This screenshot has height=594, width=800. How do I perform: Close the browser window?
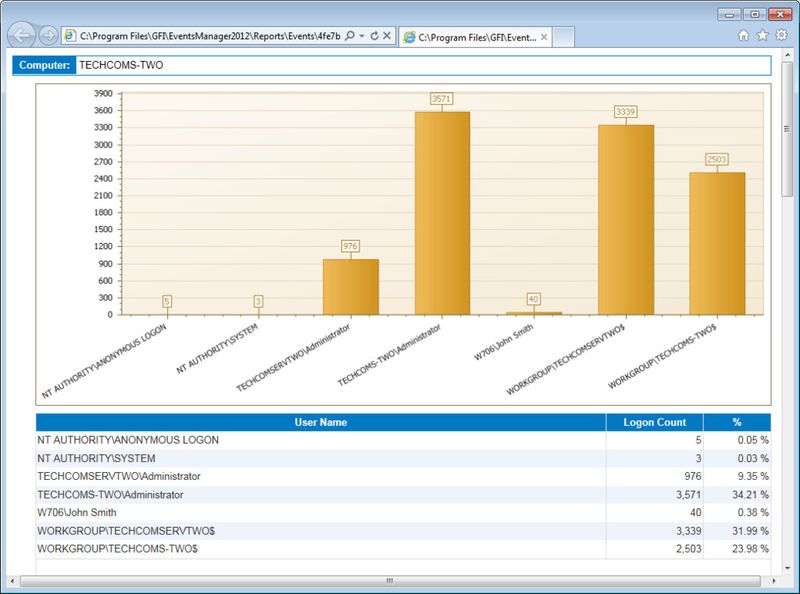[780, 14]
